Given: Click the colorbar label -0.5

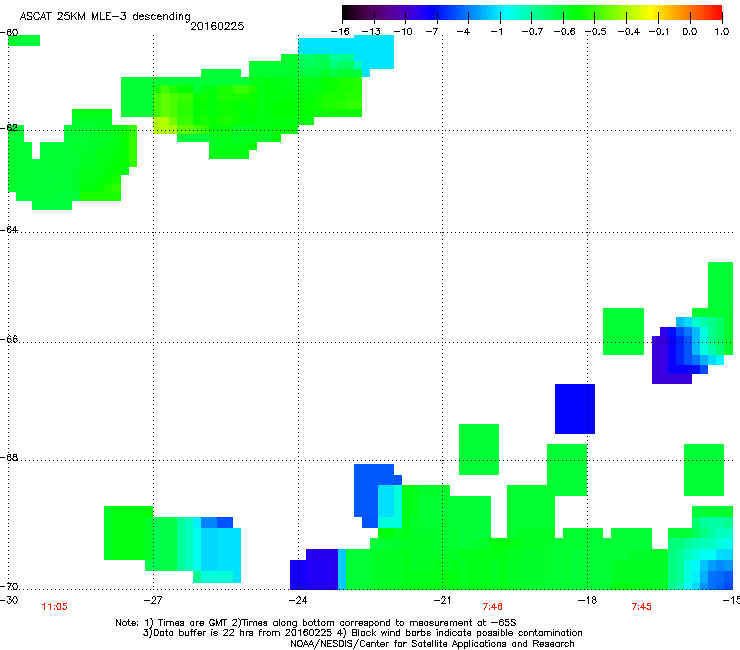Looking at the screenshot, I should (596, 32).
